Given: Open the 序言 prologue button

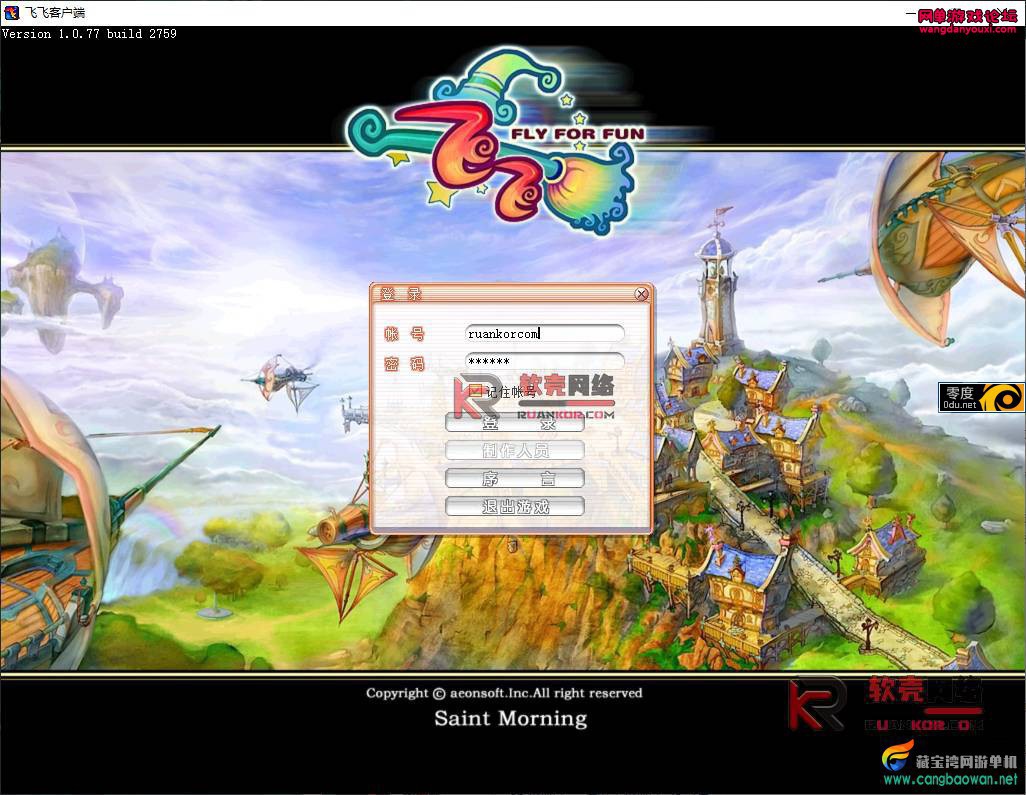Looking at the screenshot, I should (514, 478).
